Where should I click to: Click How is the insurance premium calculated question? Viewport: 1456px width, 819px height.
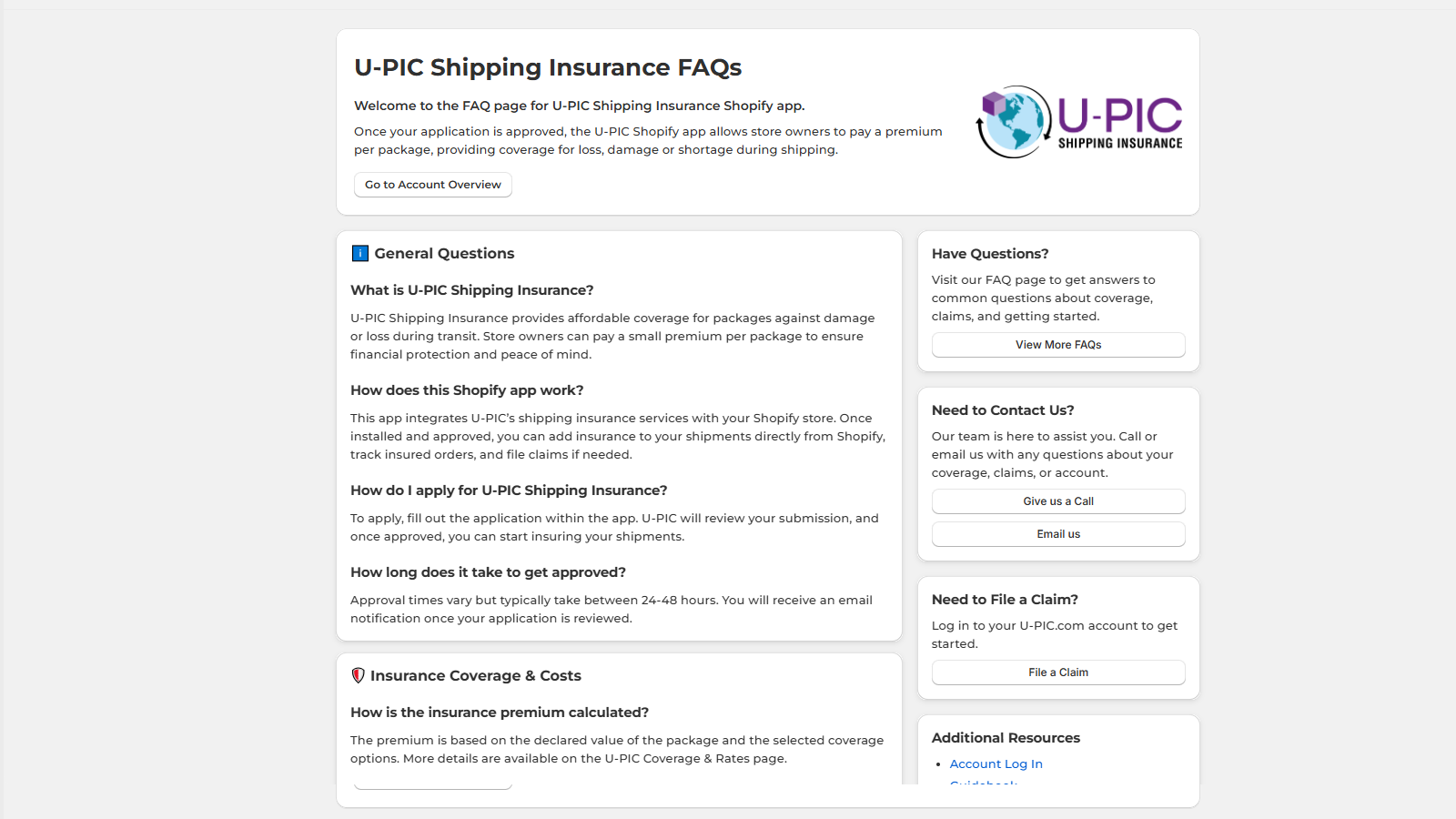pyautogui.click(x=500, y=713)
